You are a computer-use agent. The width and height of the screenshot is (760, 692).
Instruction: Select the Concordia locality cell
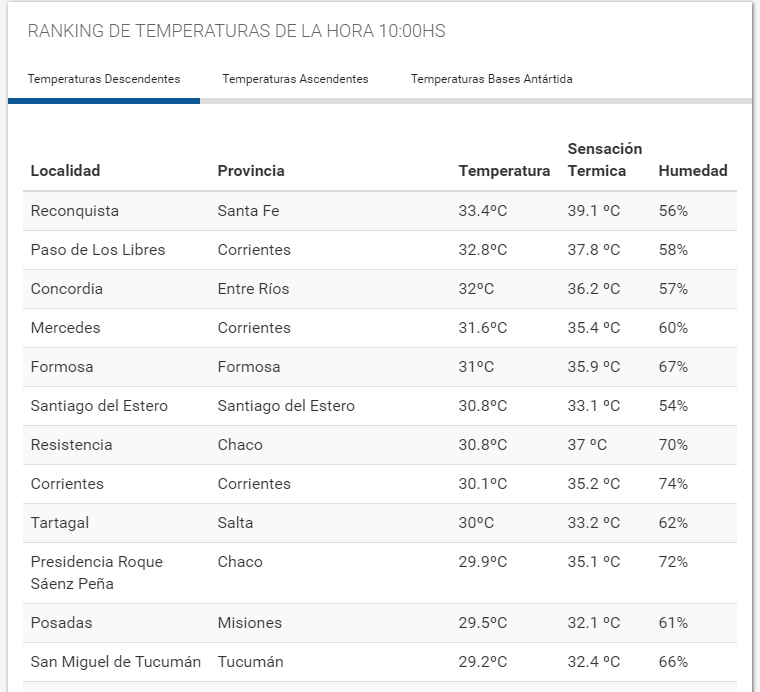point(67,289)
